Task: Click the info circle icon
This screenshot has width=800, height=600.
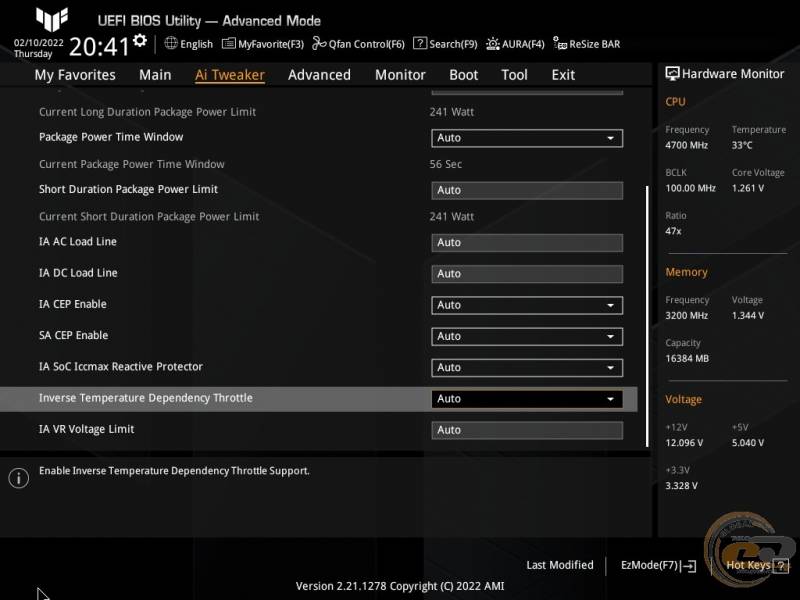Action: coord(19,478)
